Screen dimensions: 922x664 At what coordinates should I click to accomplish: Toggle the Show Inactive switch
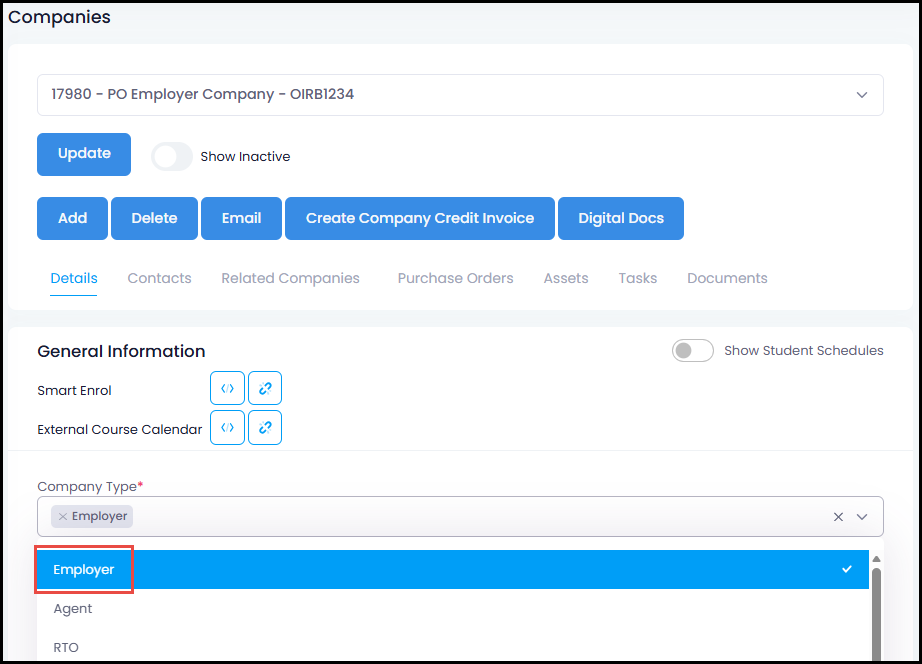pos(171,156)
